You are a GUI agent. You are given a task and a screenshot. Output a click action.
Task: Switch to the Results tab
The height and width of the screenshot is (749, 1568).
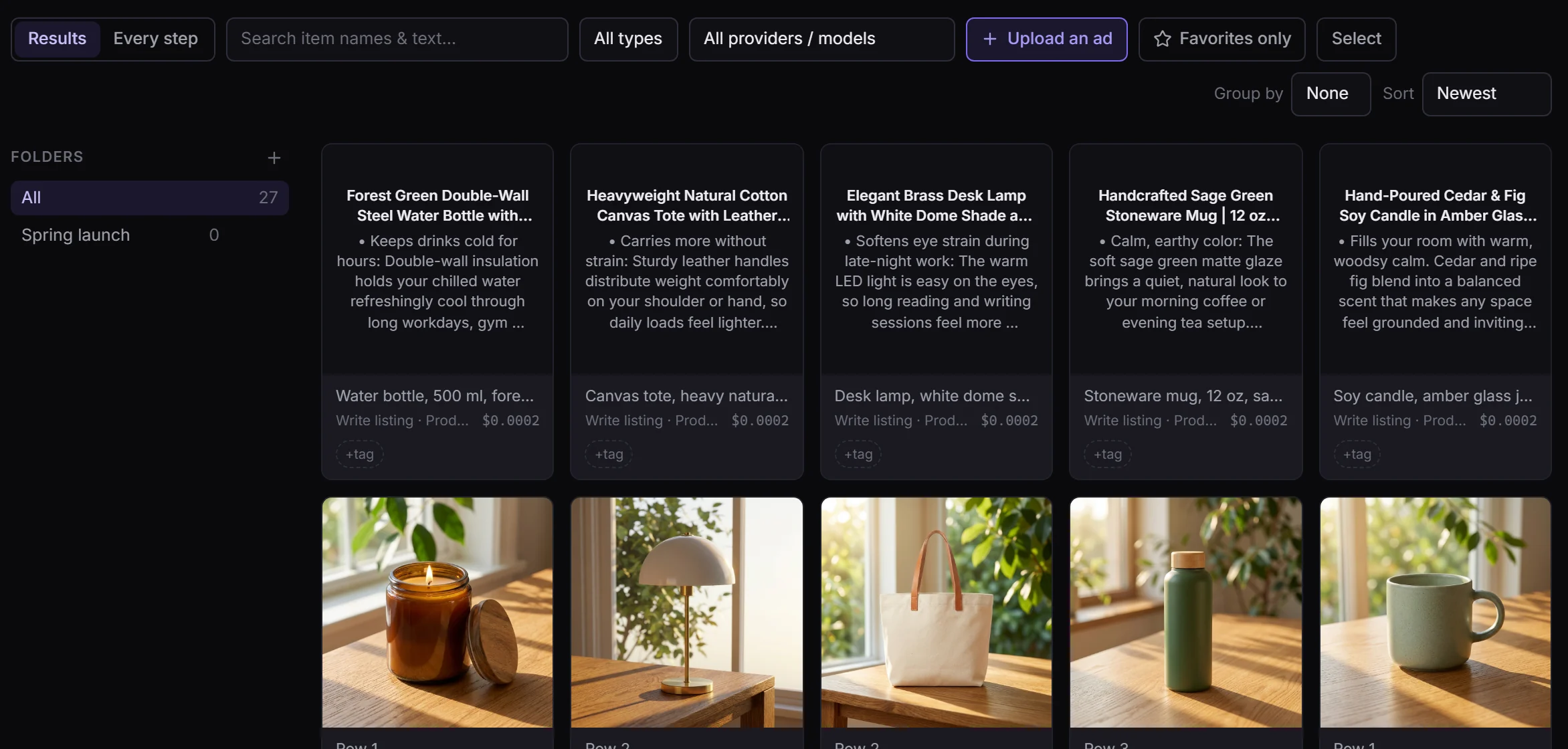(57, 39)
